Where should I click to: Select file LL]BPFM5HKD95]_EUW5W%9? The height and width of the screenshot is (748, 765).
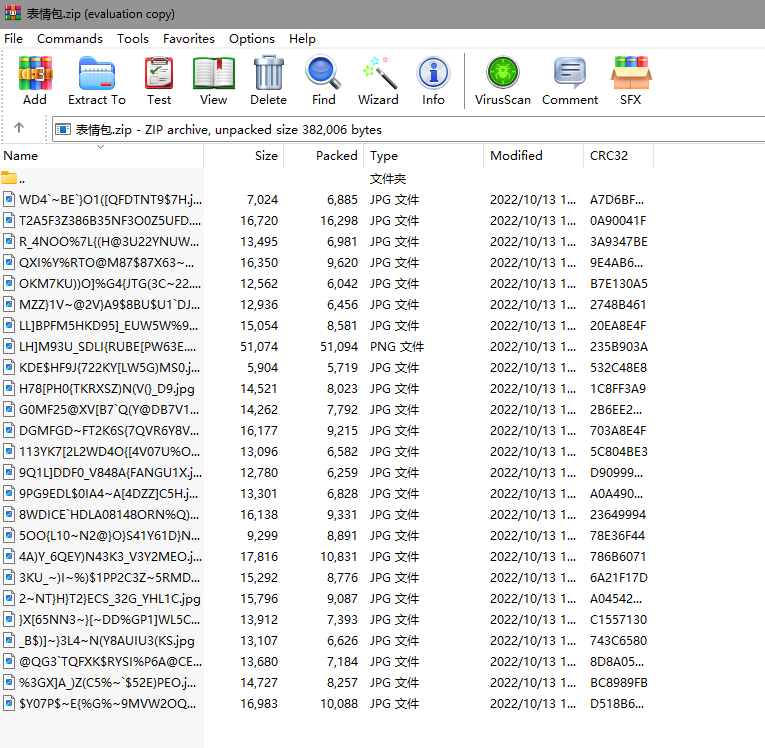point(108,325)
